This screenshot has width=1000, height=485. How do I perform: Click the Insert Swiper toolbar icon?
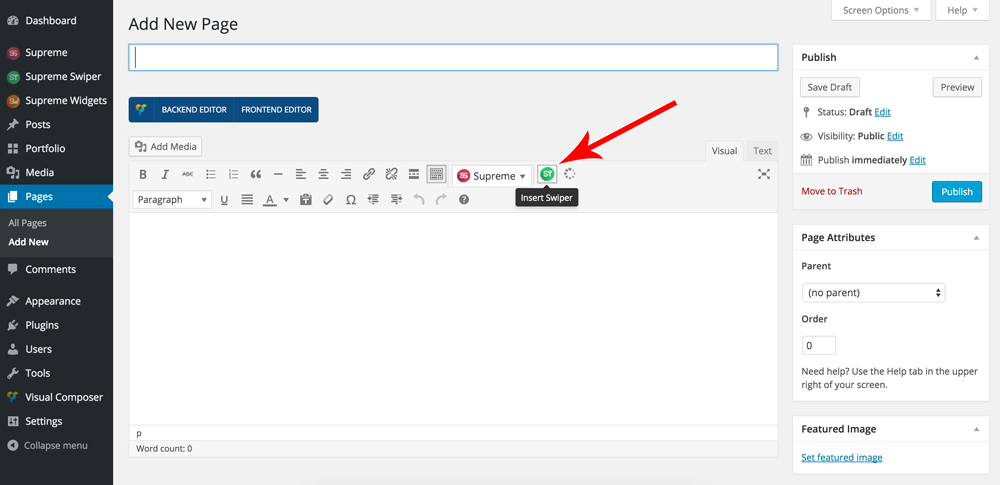click(x=546, y=174)
